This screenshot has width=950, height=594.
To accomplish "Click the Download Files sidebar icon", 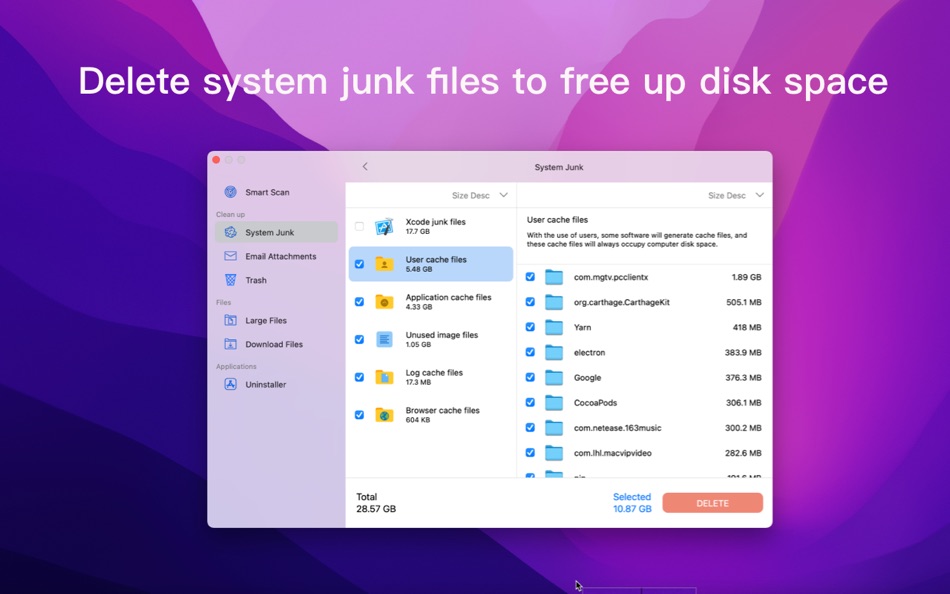I will (x=230, y=344).
